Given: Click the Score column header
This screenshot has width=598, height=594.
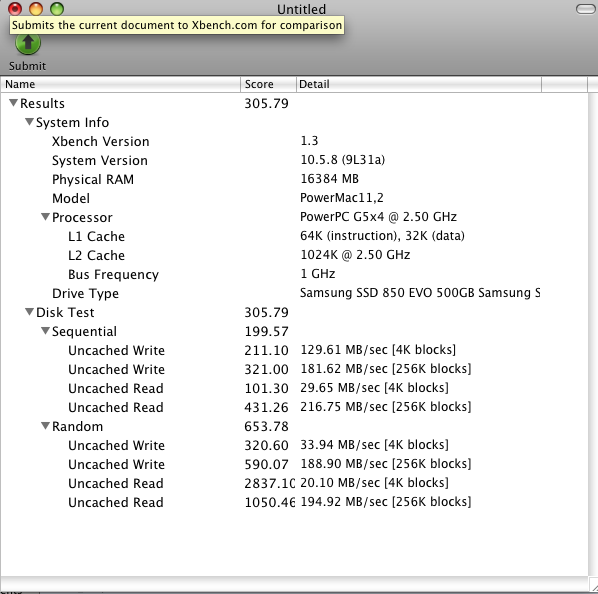Looking at the screenshot, I should [x=268, y=84].
